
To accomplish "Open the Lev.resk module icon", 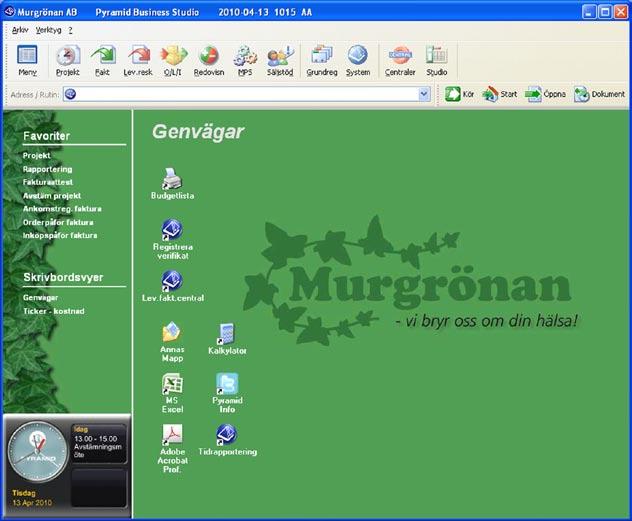I will [x=138, y=60].
